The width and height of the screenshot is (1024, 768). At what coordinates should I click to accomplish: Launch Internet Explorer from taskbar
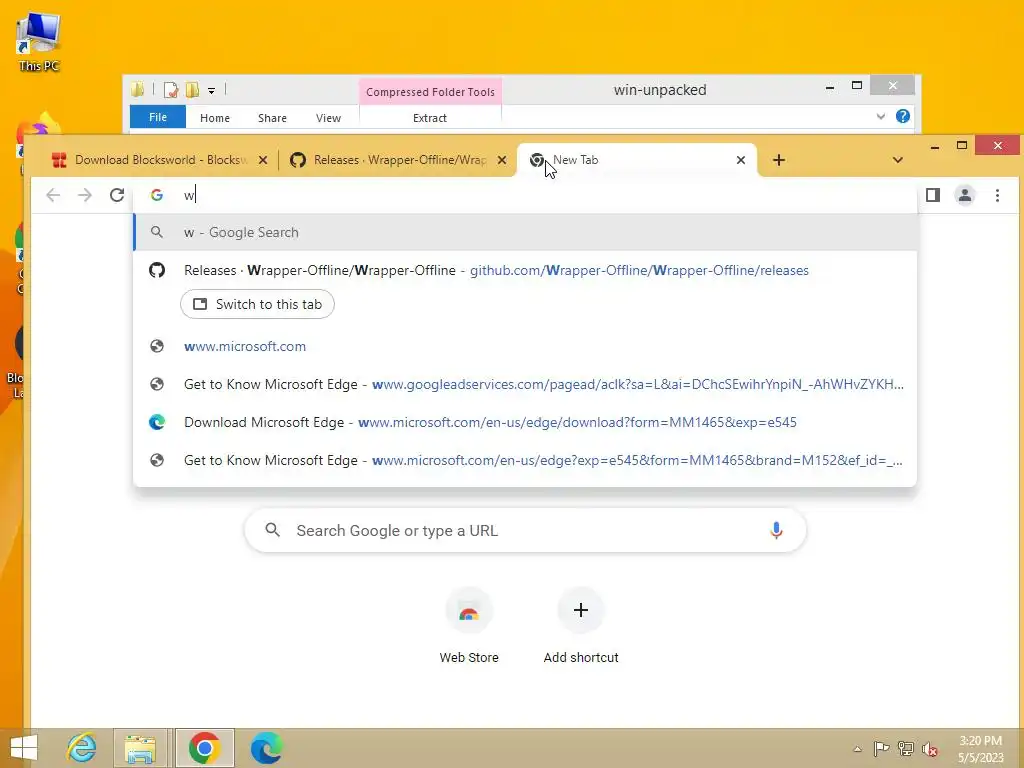pyautogui.click(x=82, y=748)
